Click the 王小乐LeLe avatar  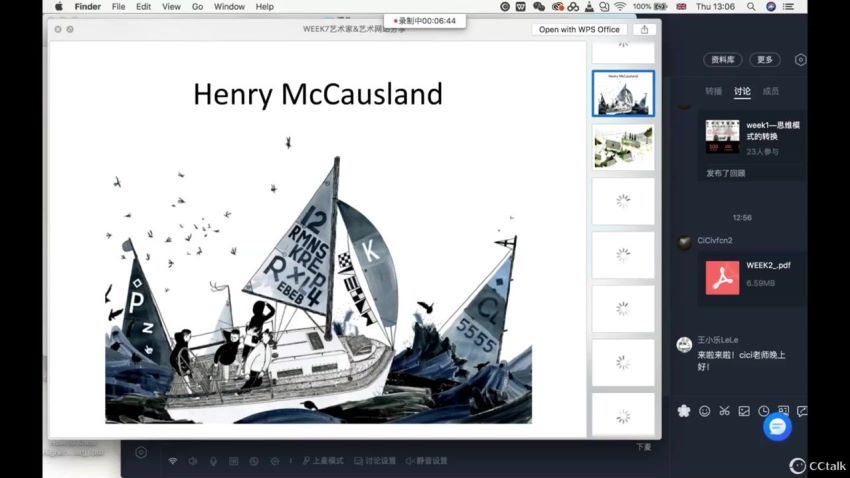684,344
